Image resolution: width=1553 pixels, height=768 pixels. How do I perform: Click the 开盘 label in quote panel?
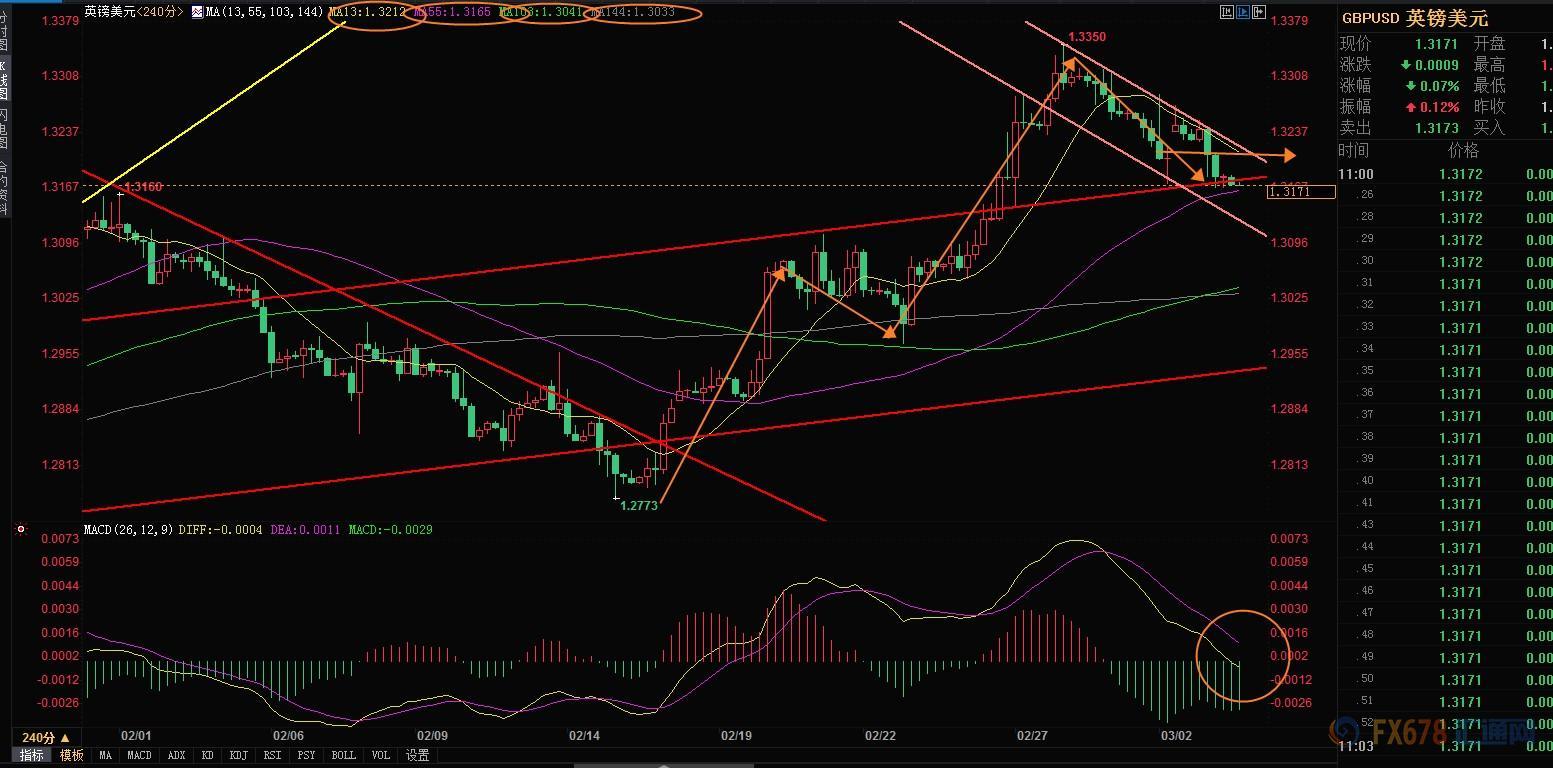(1489, 44)
